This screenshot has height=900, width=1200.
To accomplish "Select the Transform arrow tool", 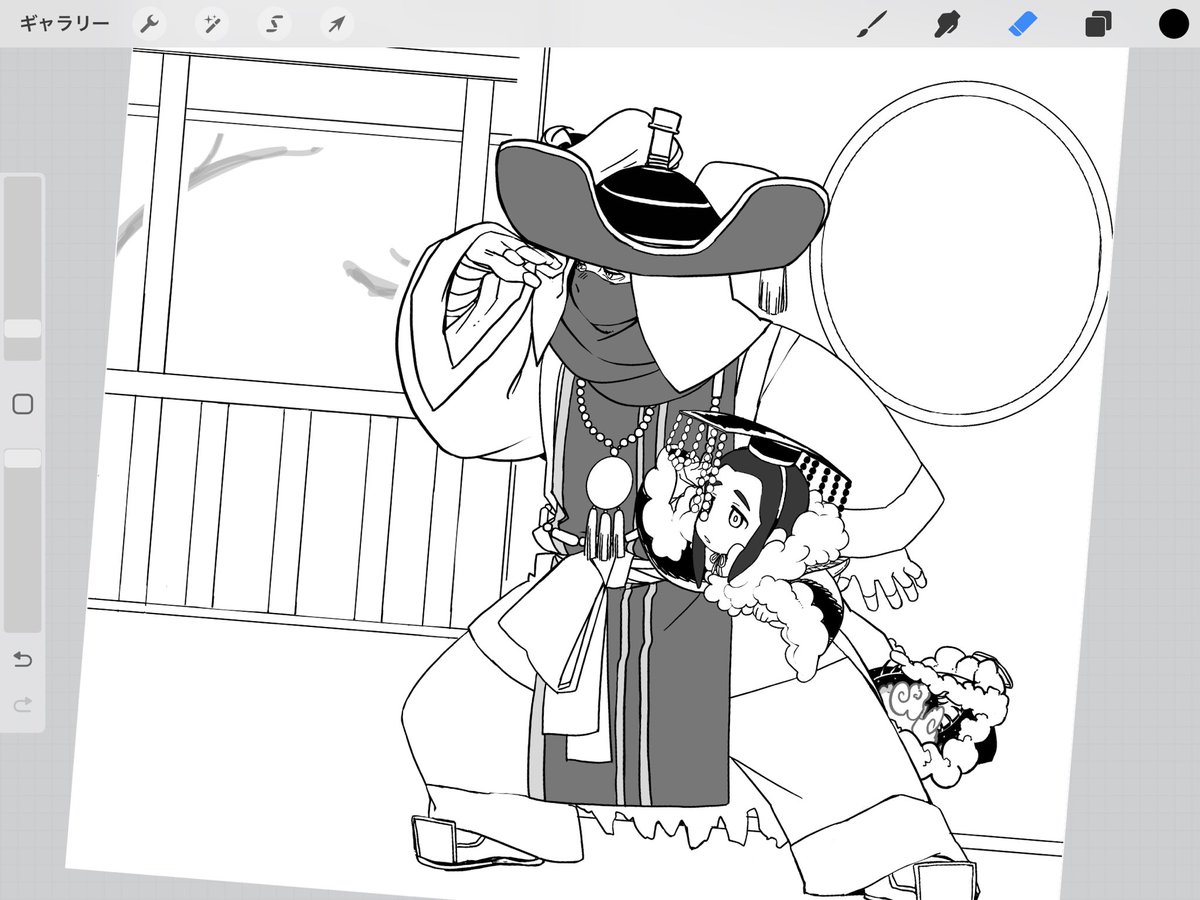I will point(336,24).
